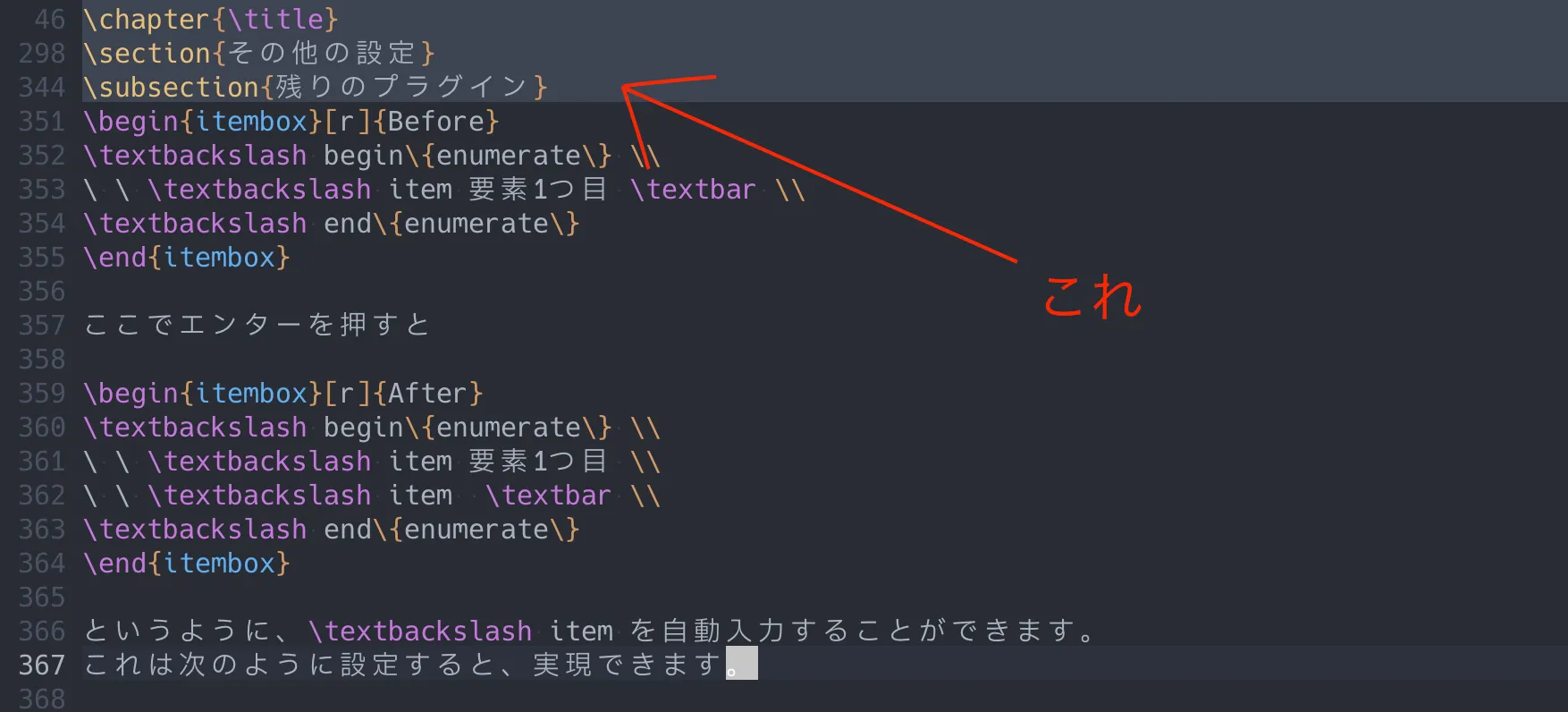The width and height of the screenshot is (1568, 712).
Task: Select the sticky \subsection{残りのプラグイン} header line
Action: [x=315, y=87]
